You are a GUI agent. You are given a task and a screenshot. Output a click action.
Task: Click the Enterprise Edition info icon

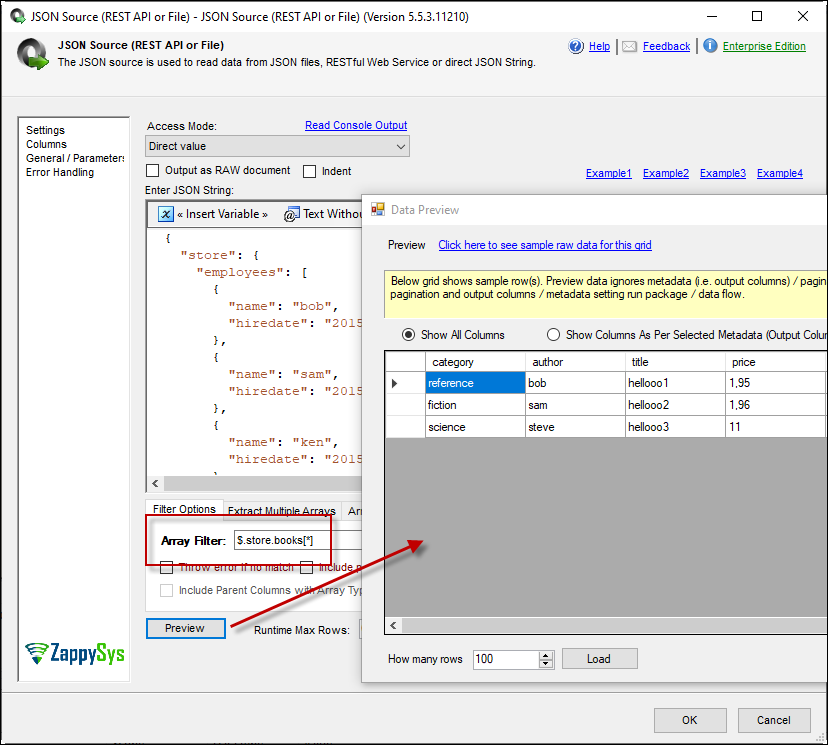[710, 46]
